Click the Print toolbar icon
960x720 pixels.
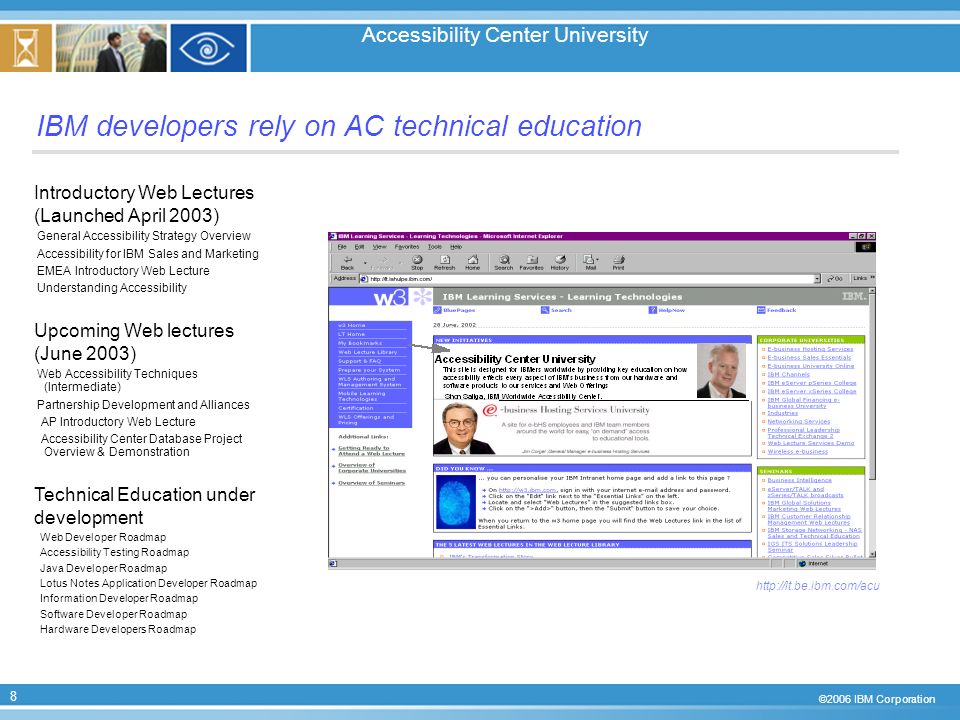point(618,263)
